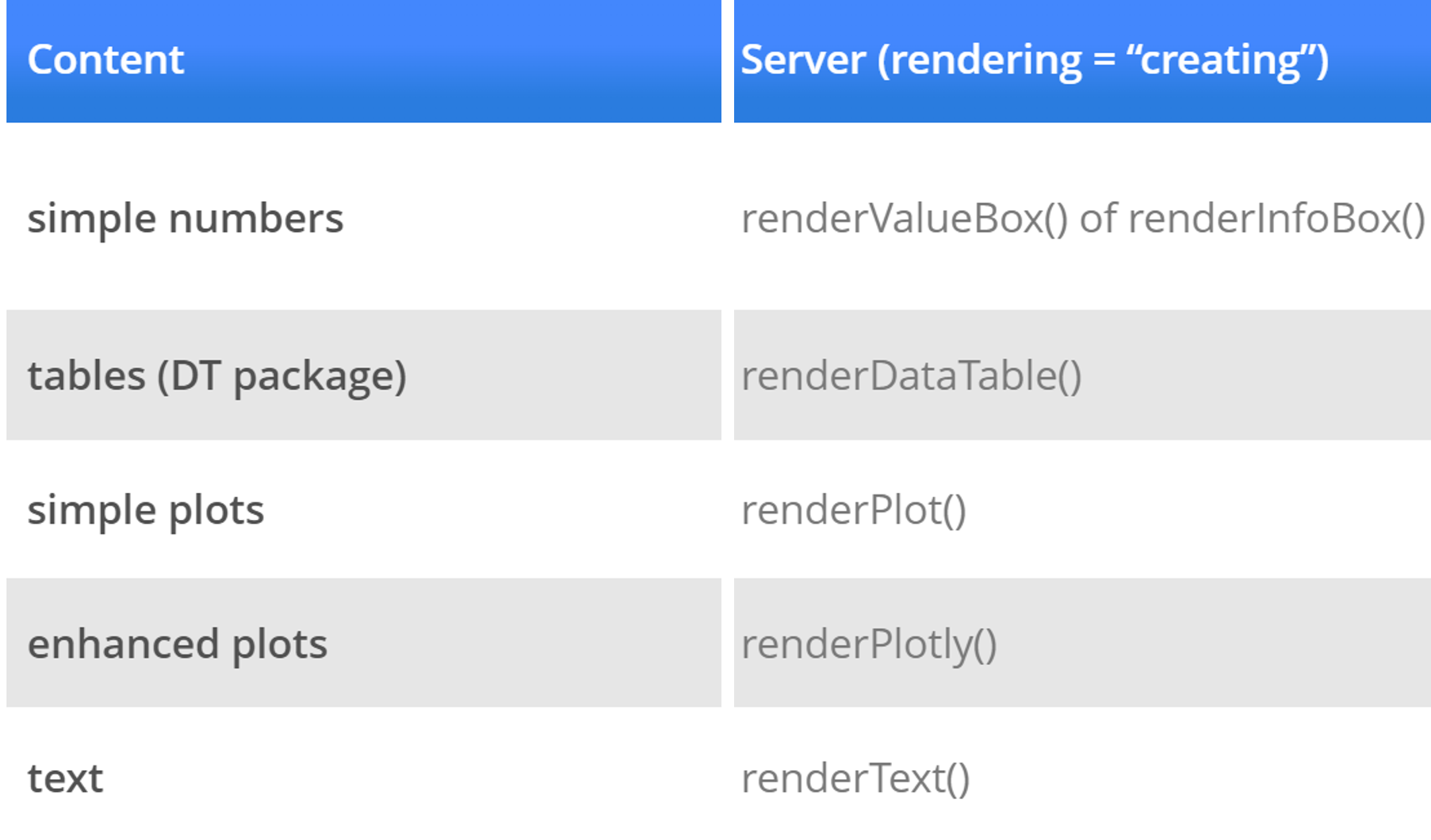Screen dimensions: 1431x840
Task: Click the renderPlot() cell
Action: click(853, 510)
